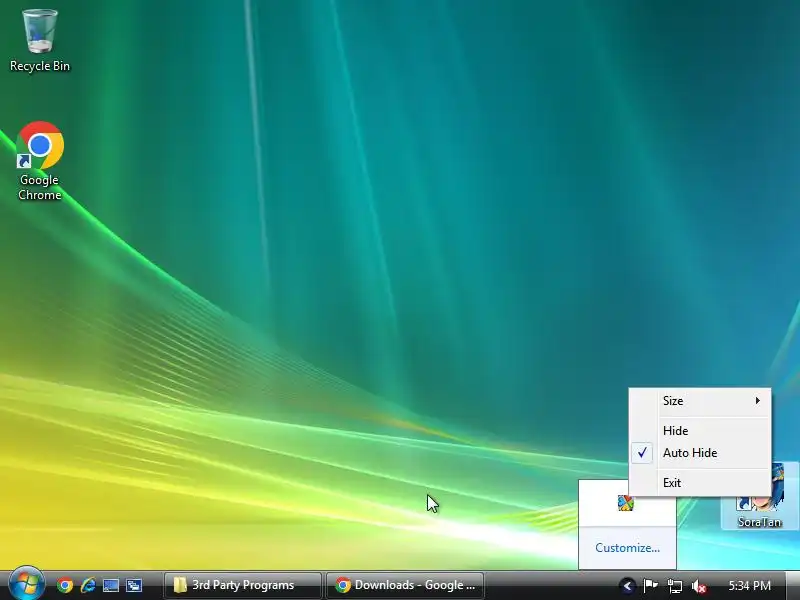This screenshot has height=600, width=800.
Task: Open the Recycle Bin desktop icon
Action: 40,41
